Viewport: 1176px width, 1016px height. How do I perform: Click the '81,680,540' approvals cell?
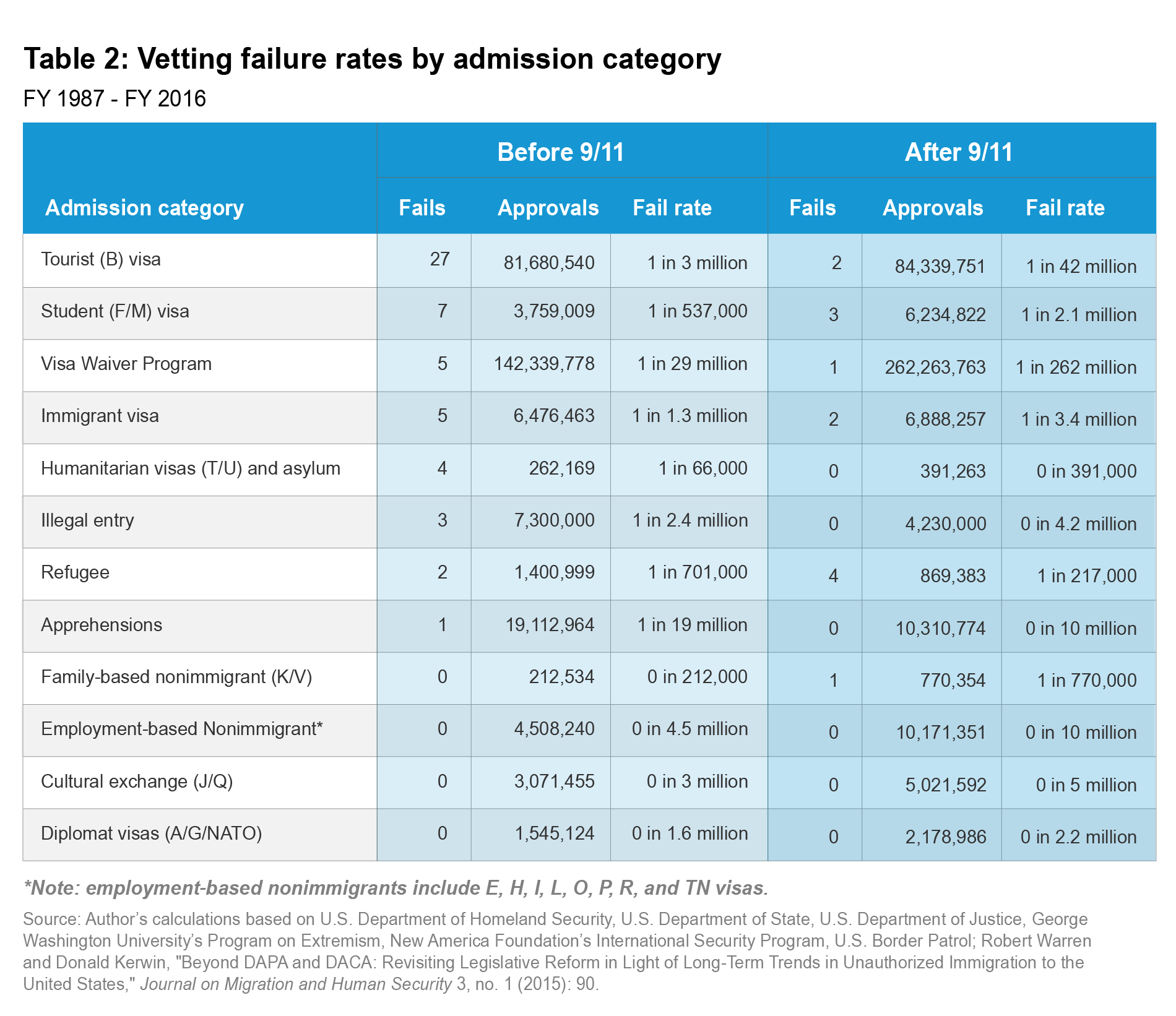[549, 263]
